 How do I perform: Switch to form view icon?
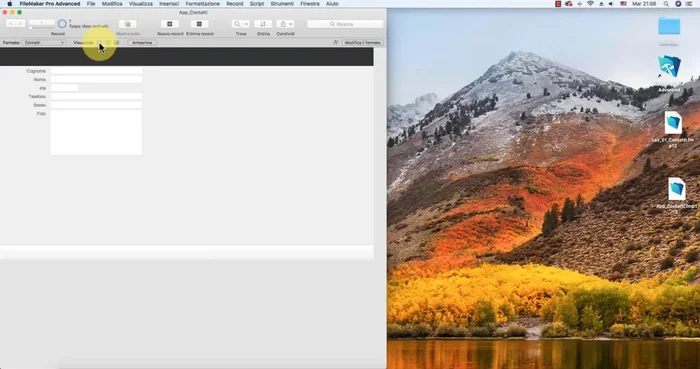[99, 42]
